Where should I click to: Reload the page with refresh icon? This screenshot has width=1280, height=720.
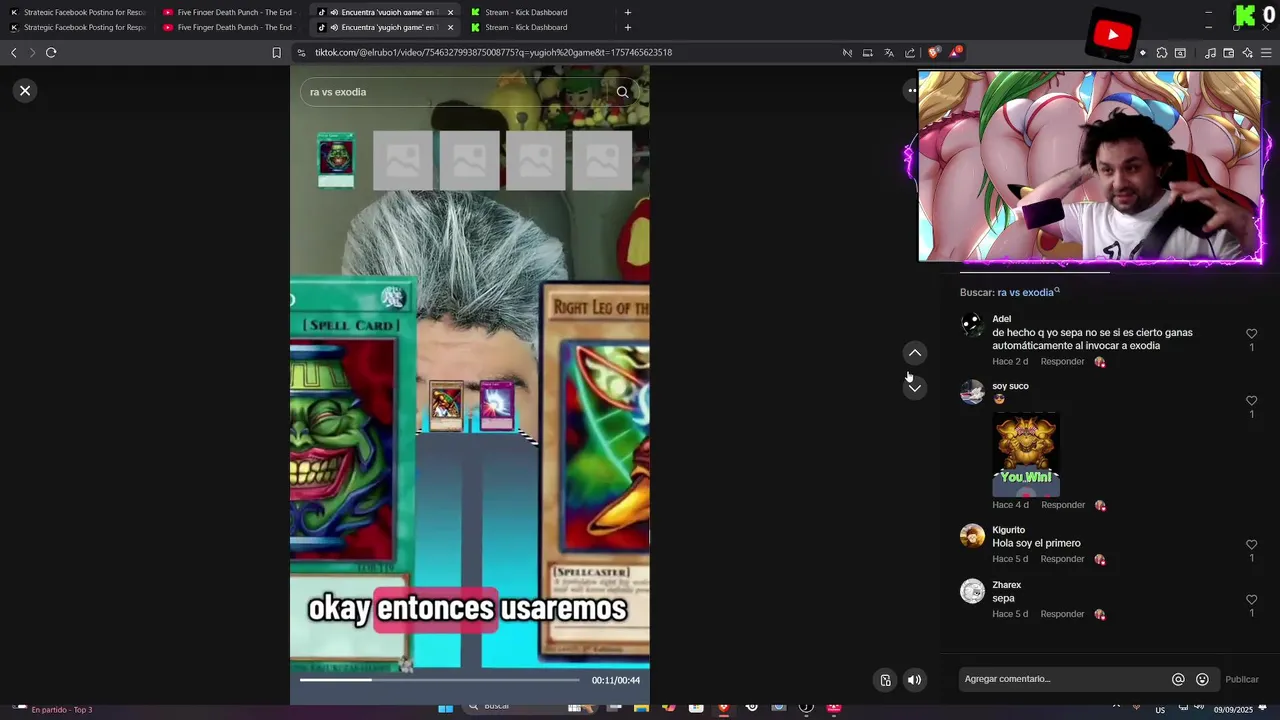tap(51, 53)
